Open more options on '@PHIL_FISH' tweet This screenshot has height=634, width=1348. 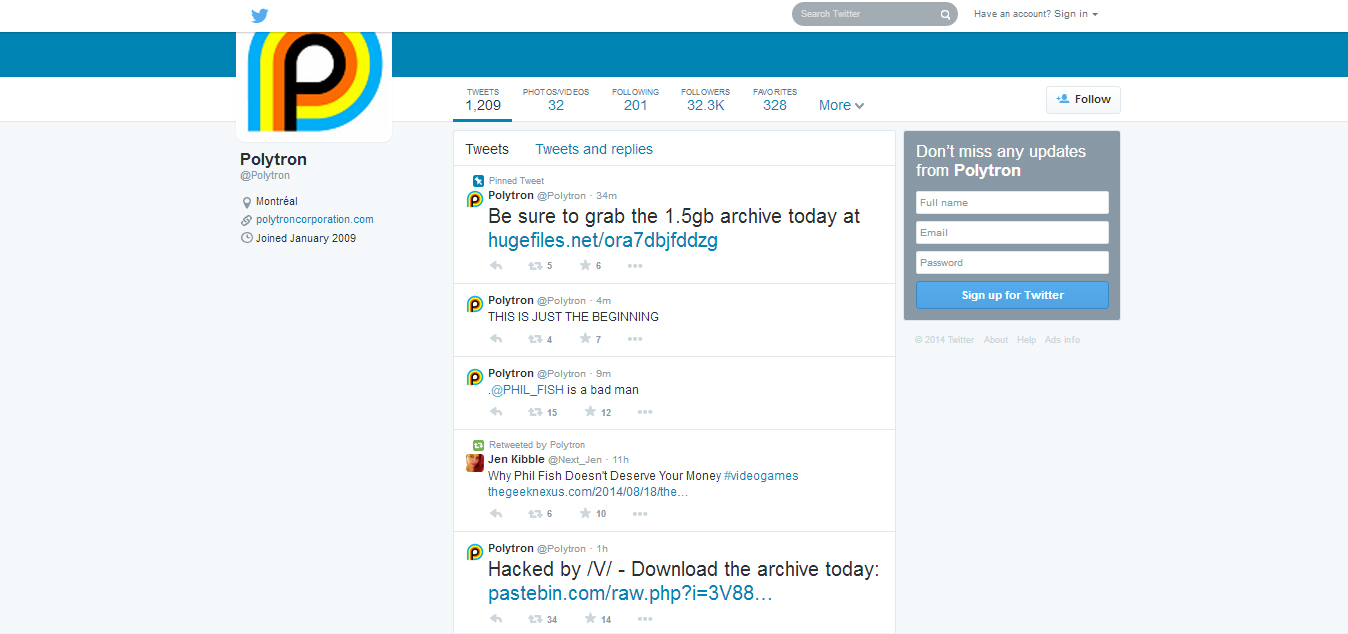(645, 412)
